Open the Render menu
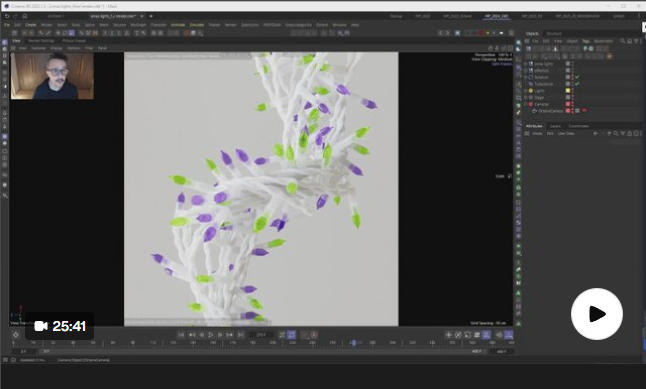The height and width of the screenshot is (389, 646). [x=231, y=25]
